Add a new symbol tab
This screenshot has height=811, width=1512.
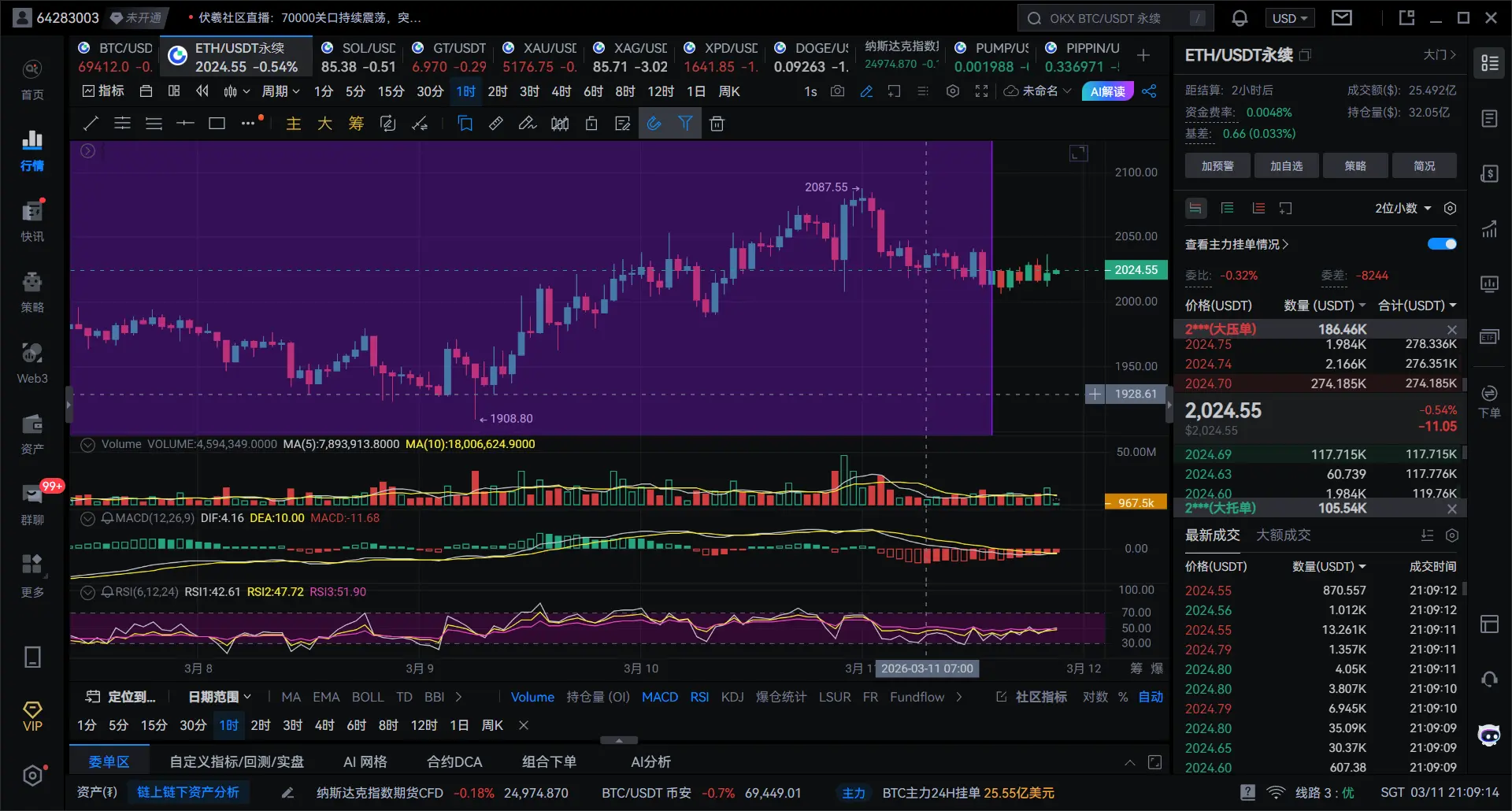(x=1143, y=55)
